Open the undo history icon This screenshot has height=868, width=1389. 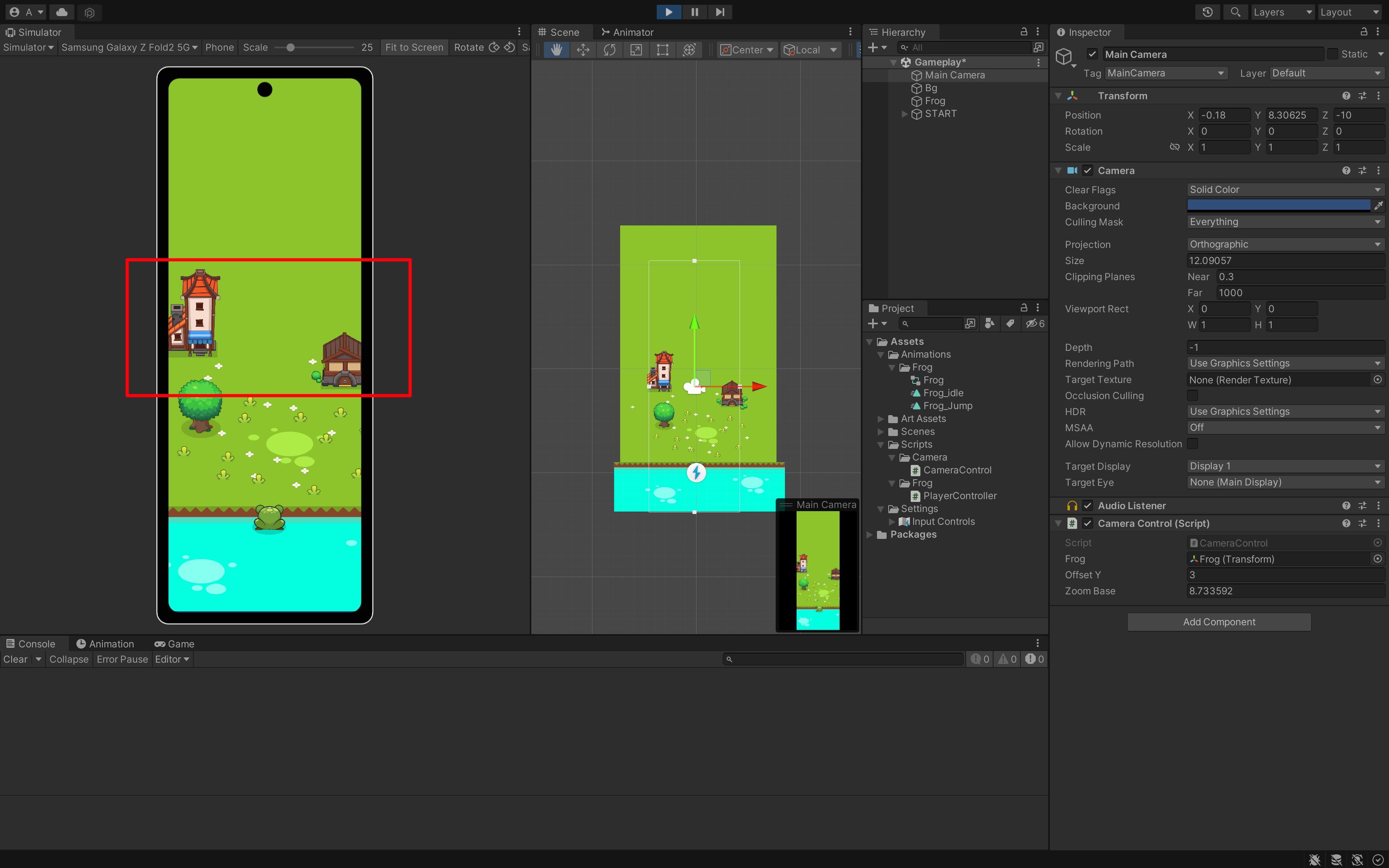1208,12
